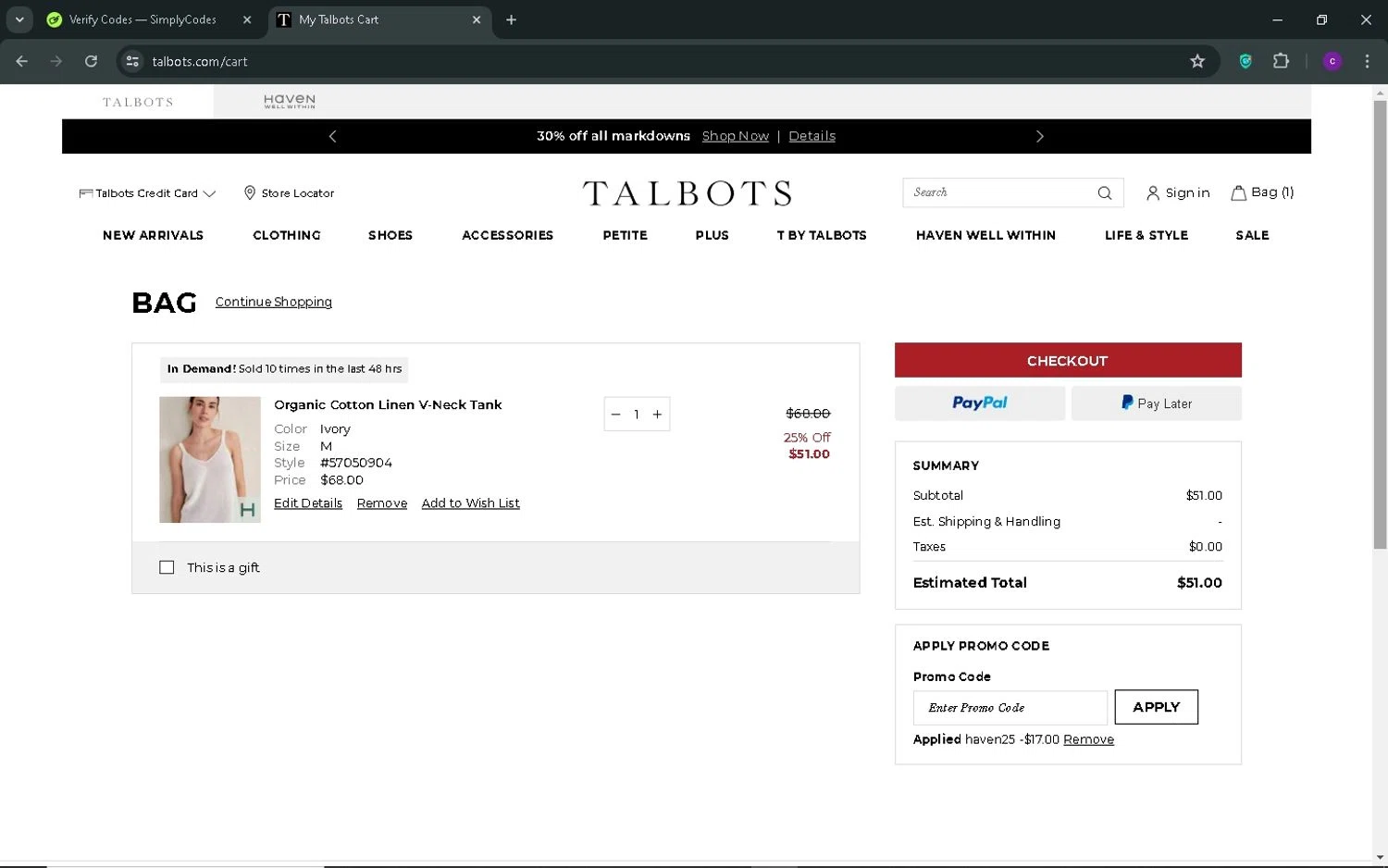Viewport: 1388px width, 868px height.
Task: Click the Enter Promo Code field
Action: 1010,708
